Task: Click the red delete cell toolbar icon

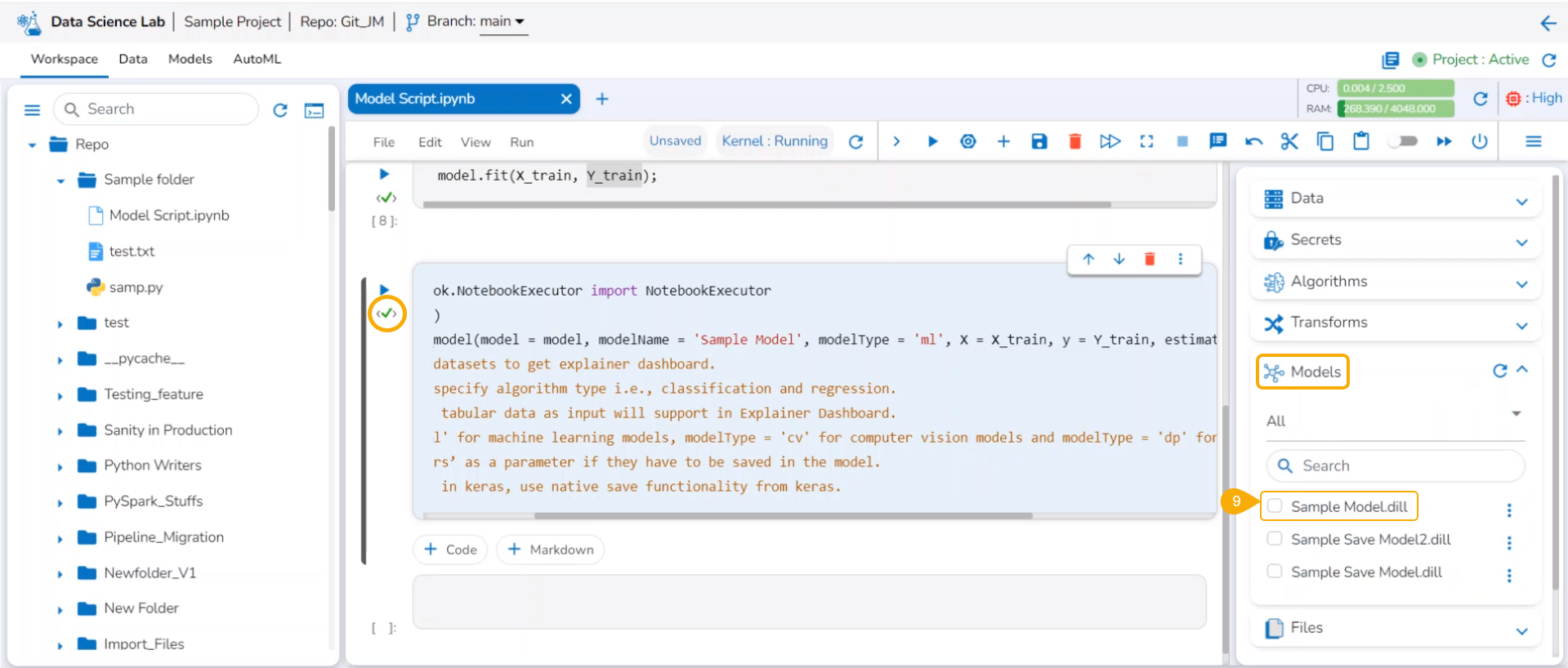Action: [x=1074, y=141]
